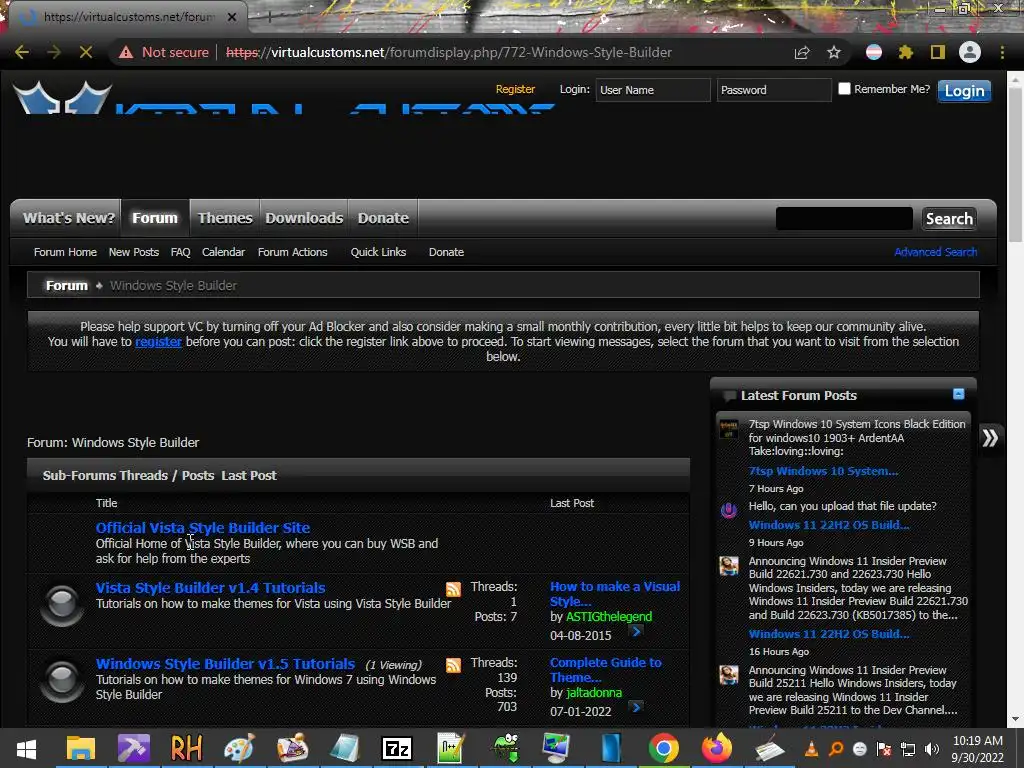The height and width of the screenshot is (768, 1024).
Task: Open the Calendar link
Action: (x=223, y=252)
